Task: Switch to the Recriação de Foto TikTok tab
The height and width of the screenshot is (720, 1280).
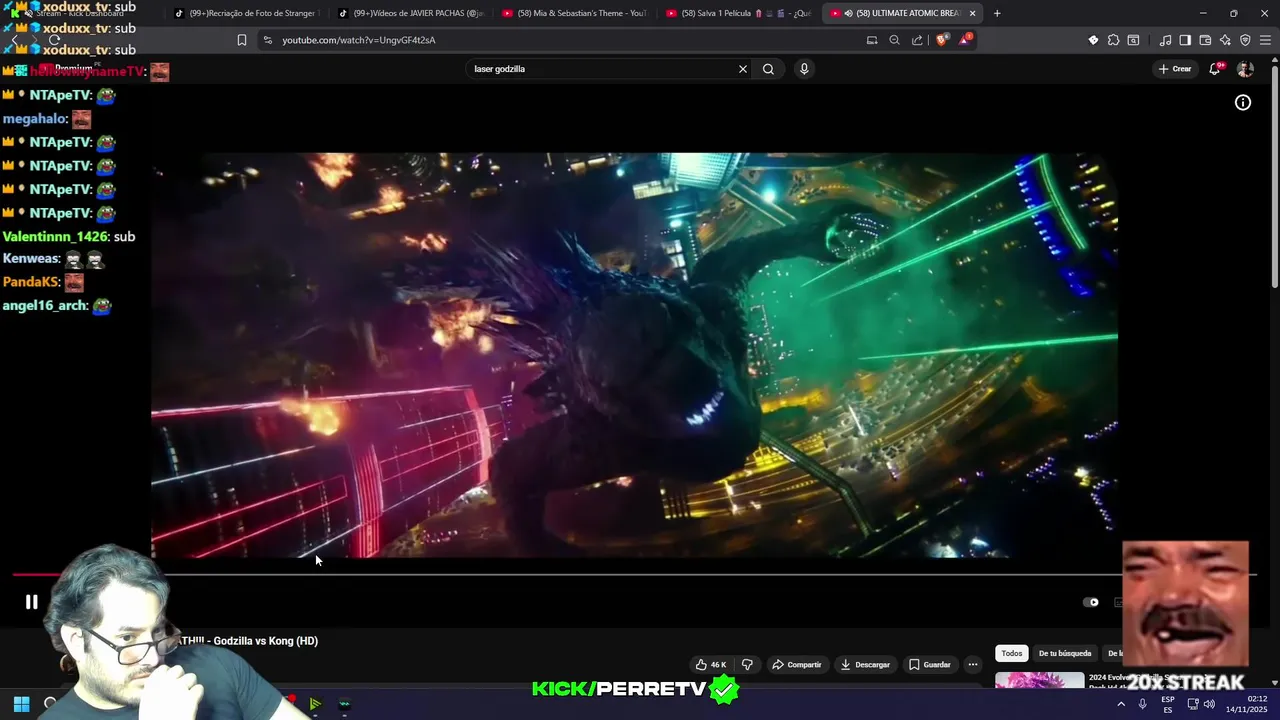Action: pos(244,13)
